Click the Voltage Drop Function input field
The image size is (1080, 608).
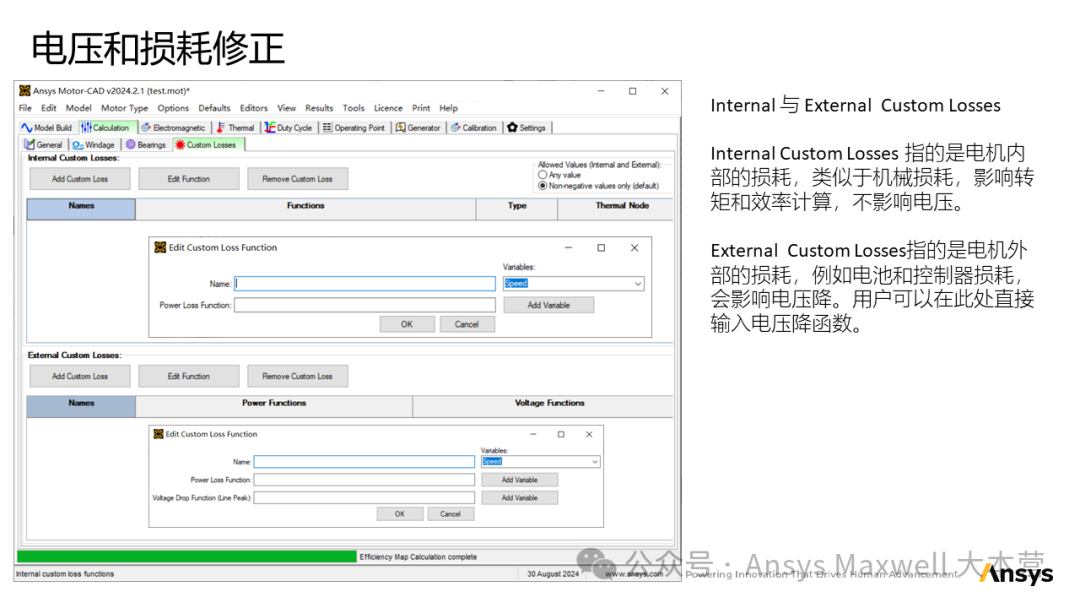[x=364, y=498]
